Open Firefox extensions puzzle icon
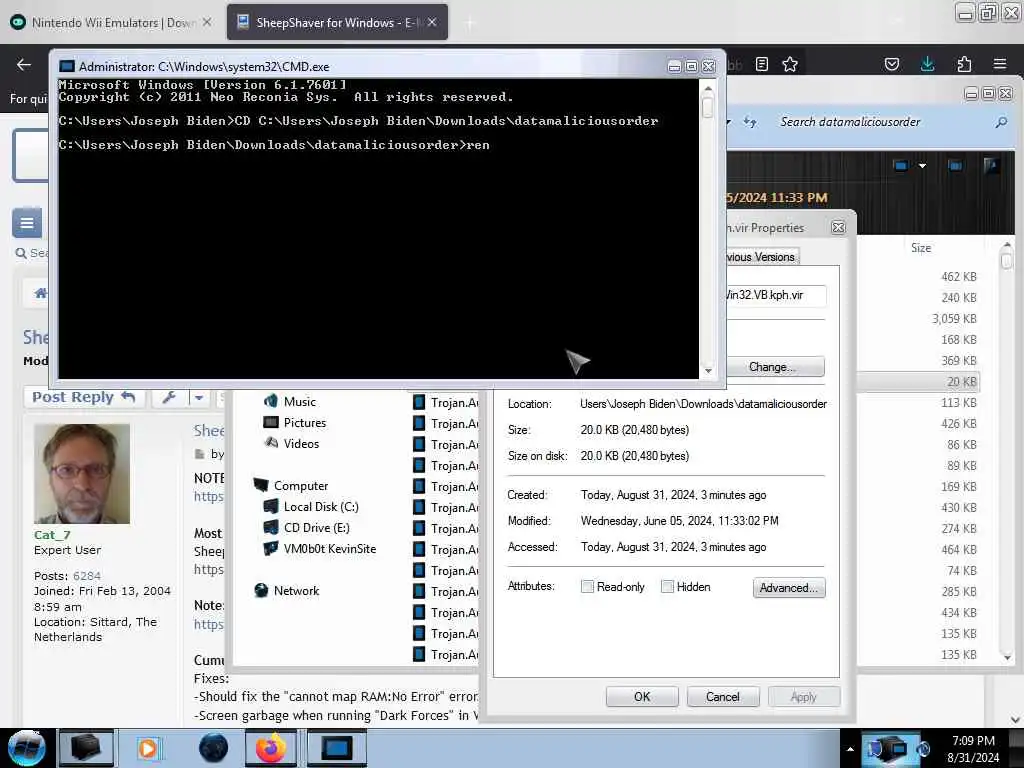The height and width of the screenshot is (768, 1024). point(964,64)
